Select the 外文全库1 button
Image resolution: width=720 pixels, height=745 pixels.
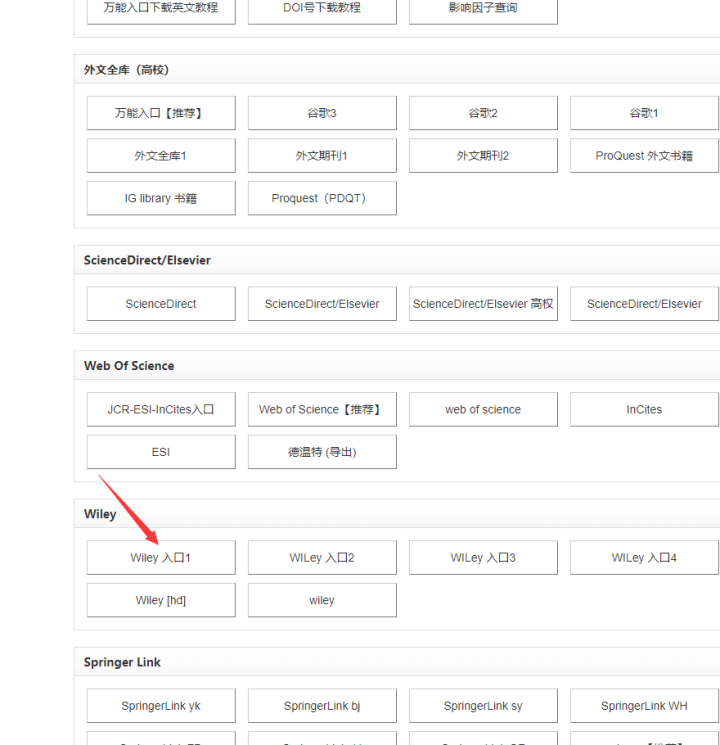pos(161,156)
